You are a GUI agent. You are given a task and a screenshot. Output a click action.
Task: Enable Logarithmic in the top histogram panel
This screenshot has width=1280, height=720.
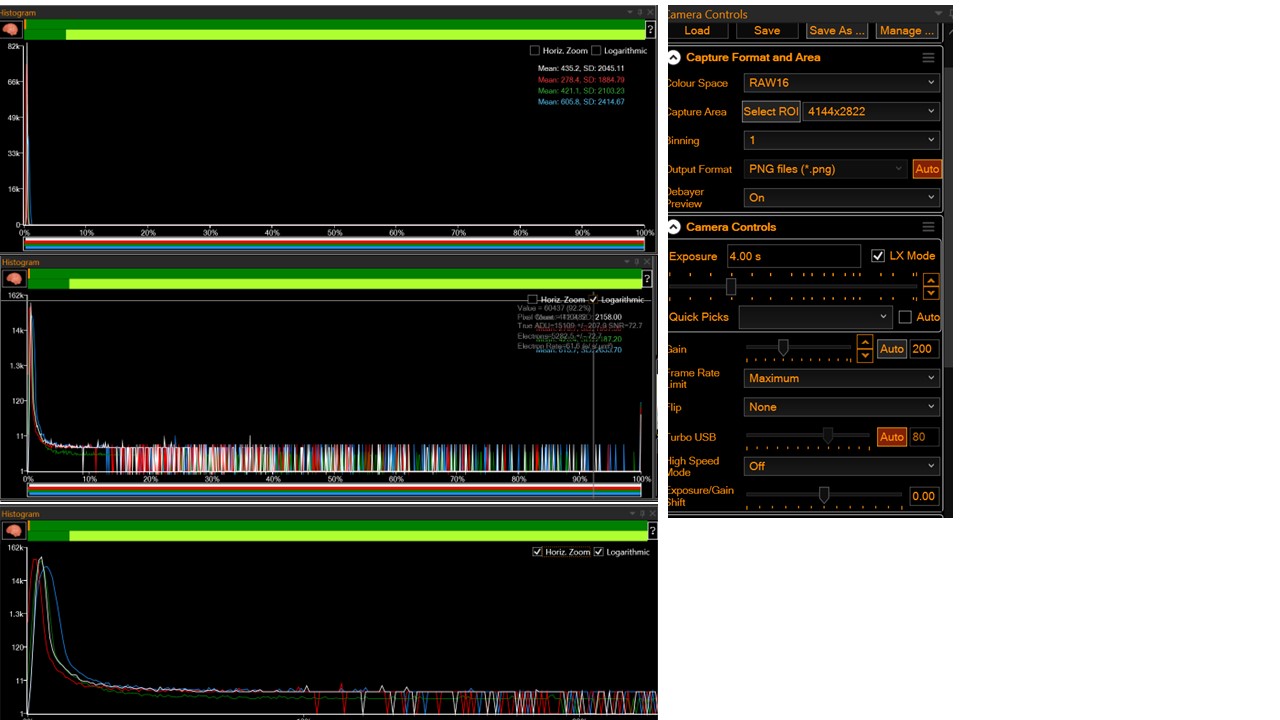click(x=596, y=50)
